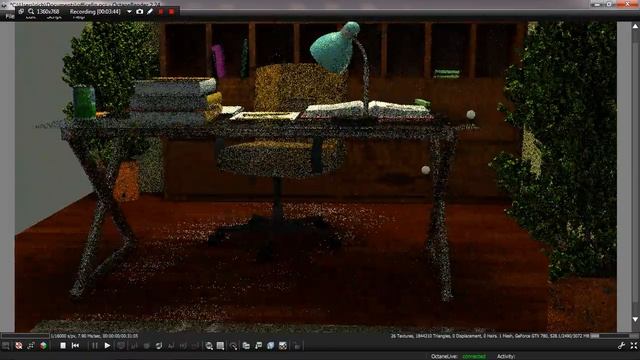Pause the render
The height and width of the screenshot is (360, 640).
click(x=95, y=345)
